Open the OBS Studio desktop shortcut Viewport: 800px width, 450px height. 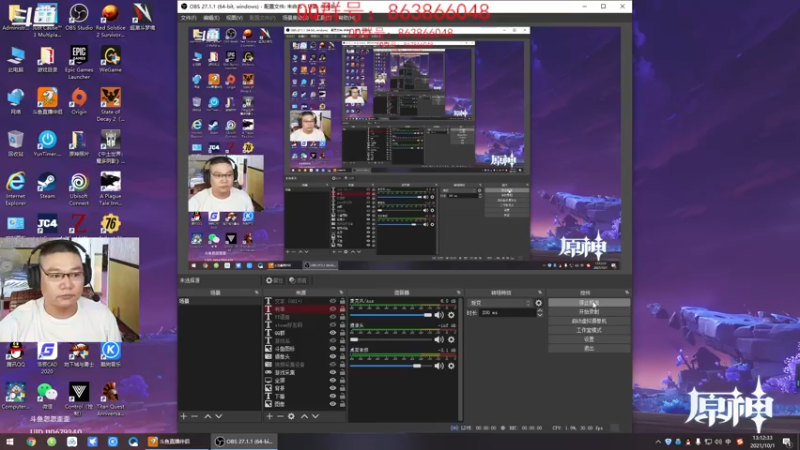tap(79, 17)
